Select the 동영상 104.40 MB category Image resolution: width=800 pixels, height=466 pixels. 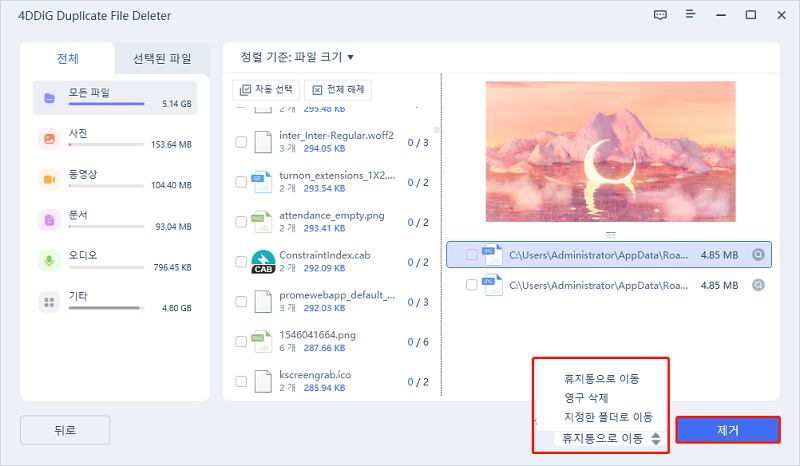[115, 180]
